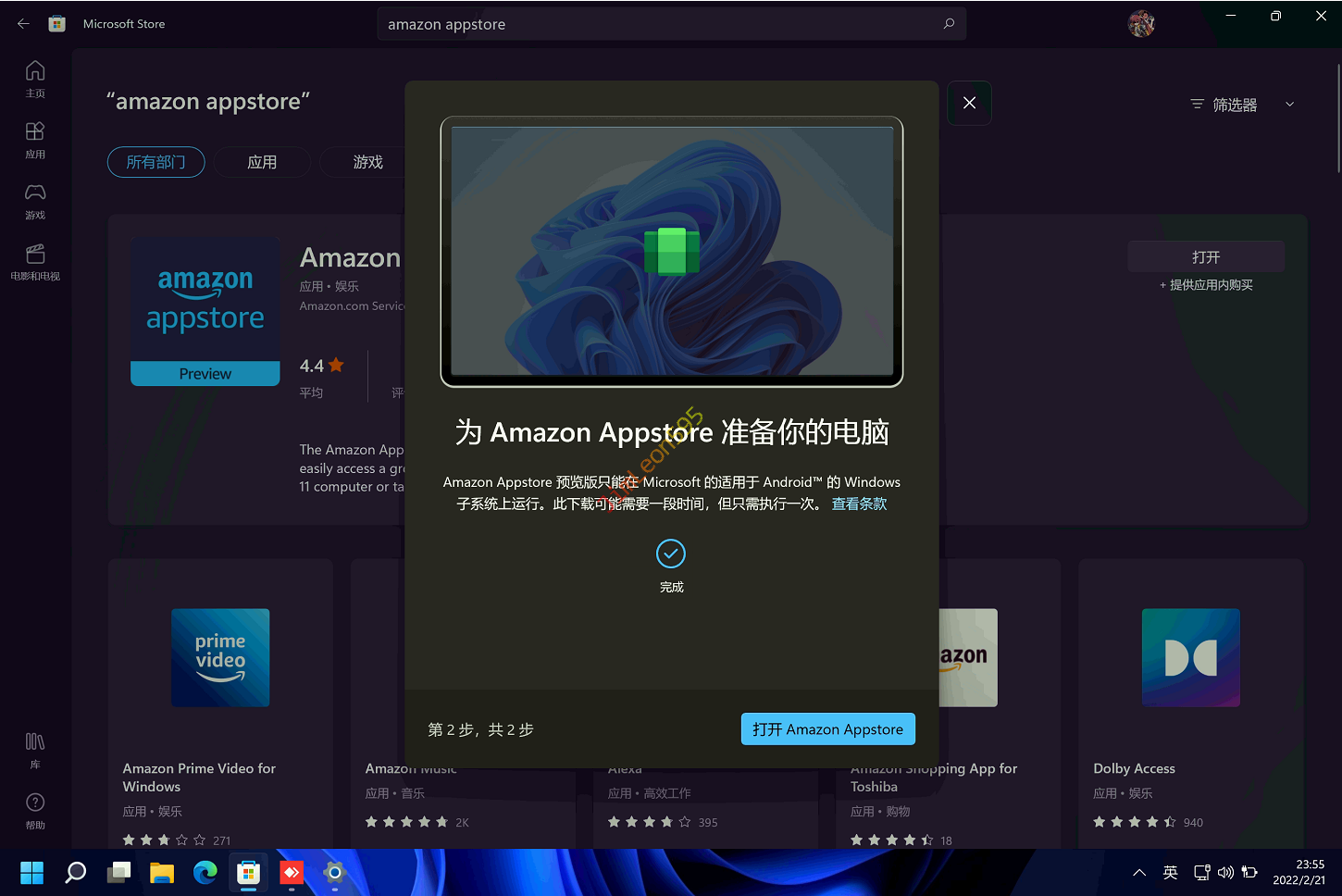The width and height of the screenshot is (1342, 896).
Task: Click the amazon appstore search field
Action: tap(657, 24)
